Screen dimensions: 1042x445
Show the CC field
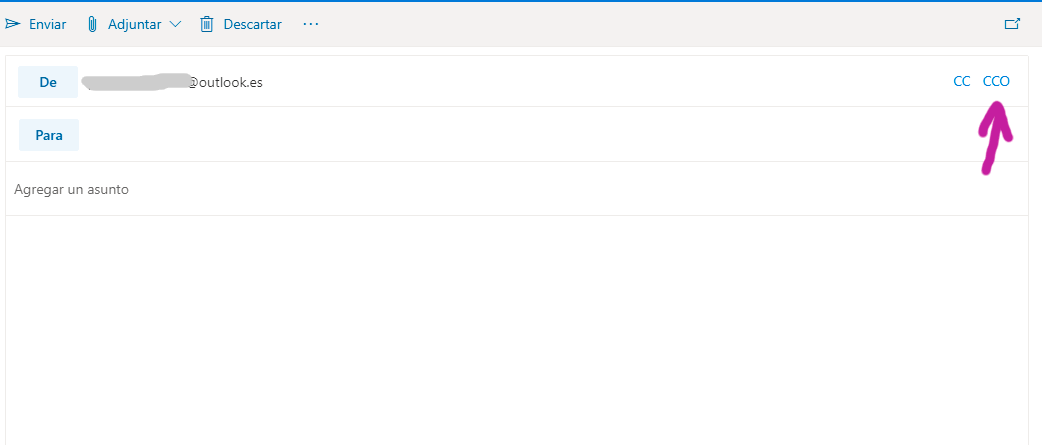[962, 82]
